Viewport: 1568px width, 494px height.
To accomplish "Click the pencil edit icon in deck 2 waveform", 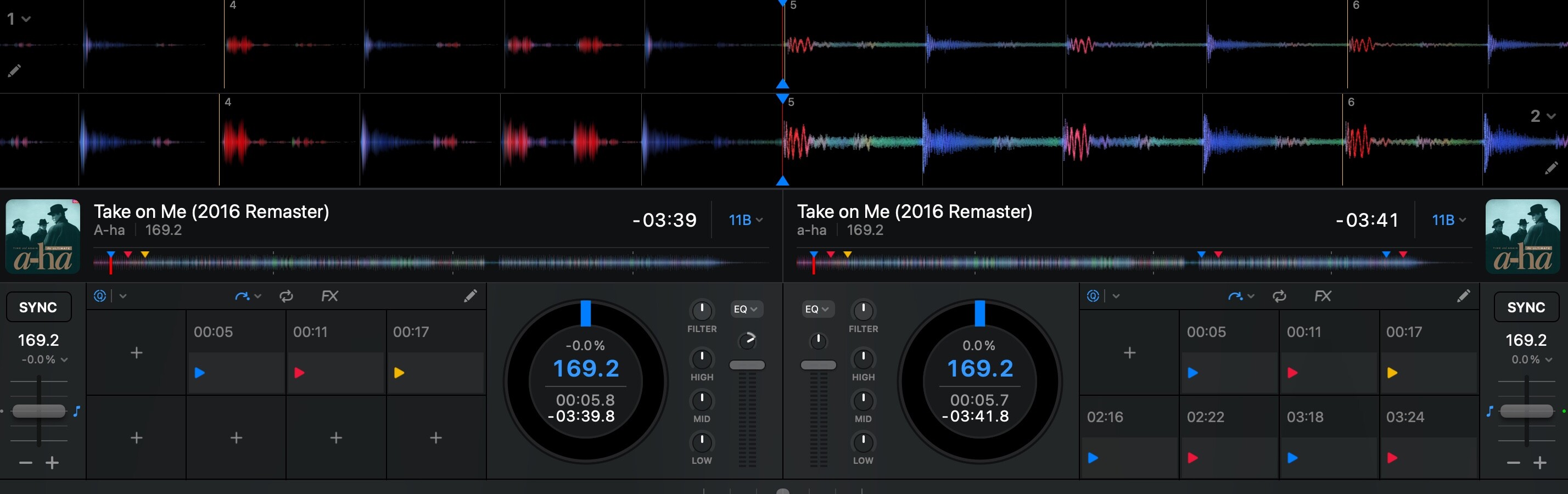I will tap(1551, 168).
